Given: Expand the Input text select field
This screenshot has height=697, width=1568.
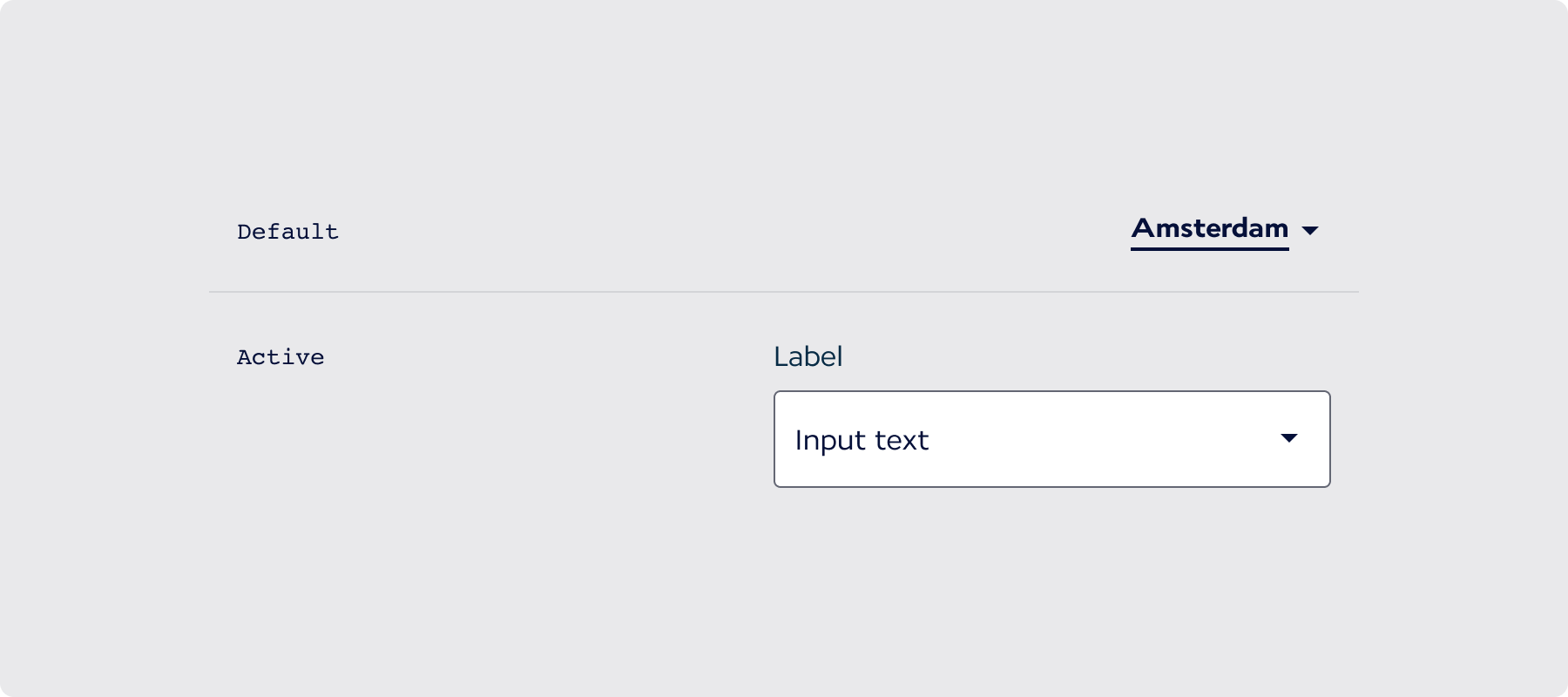Looking at the screenshot, I should [x=1051, y=439].
